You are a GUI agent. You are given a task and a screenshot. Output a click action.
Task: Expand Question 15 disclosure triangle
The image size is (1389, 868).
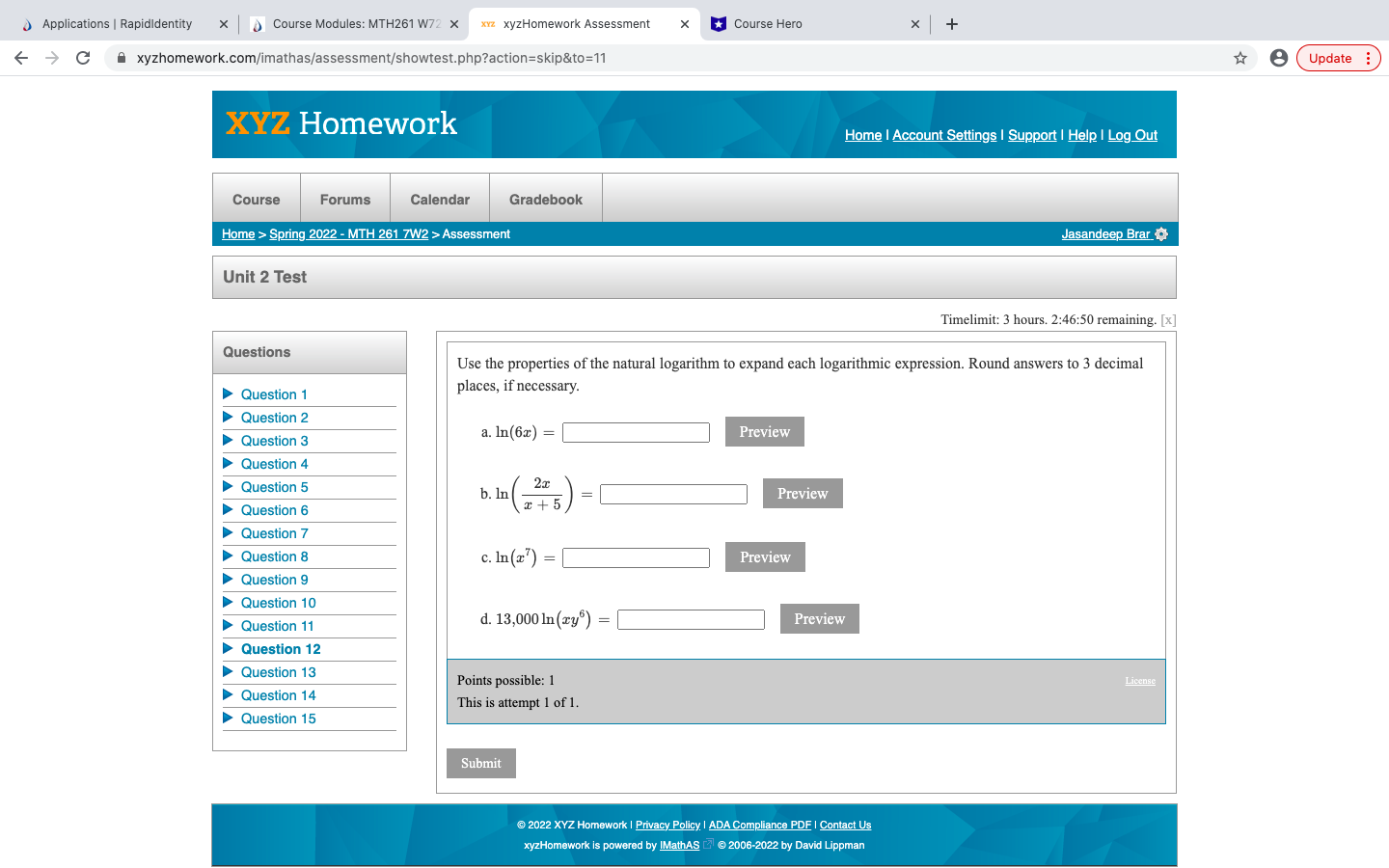(228, 718)
